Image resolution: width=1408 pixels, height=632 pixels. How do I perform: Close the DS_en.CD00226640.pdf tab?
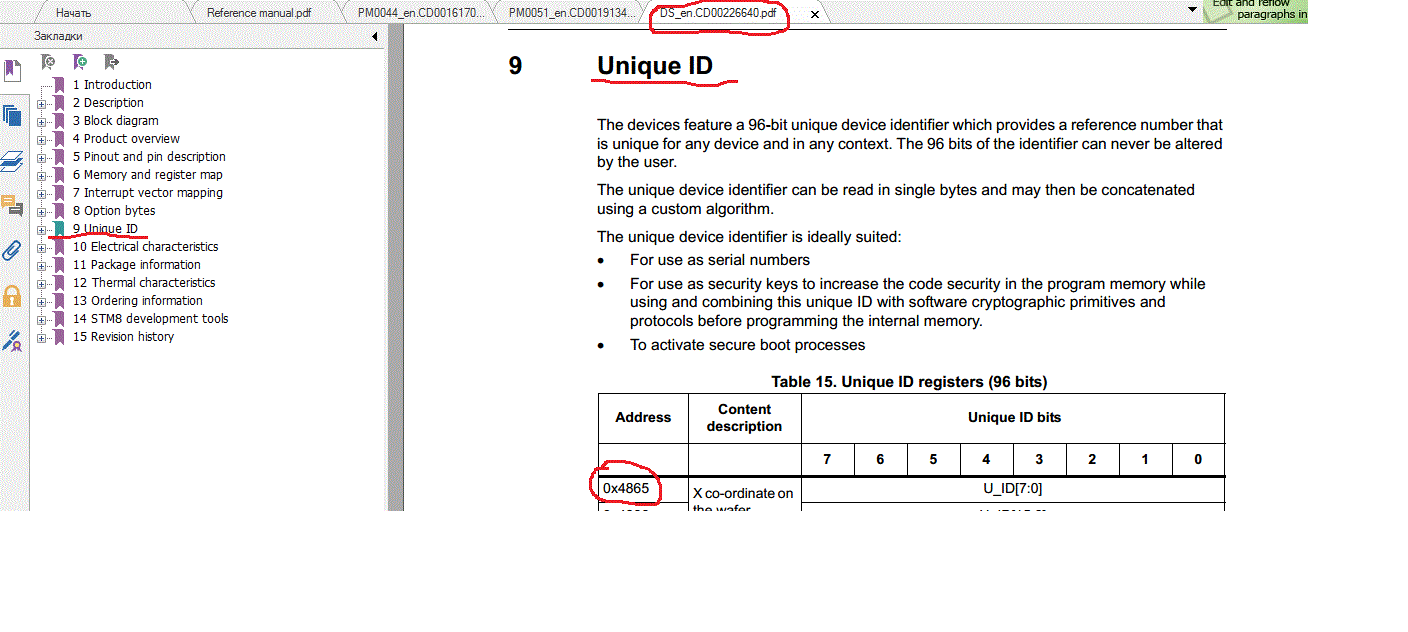(x=815, y=14)
